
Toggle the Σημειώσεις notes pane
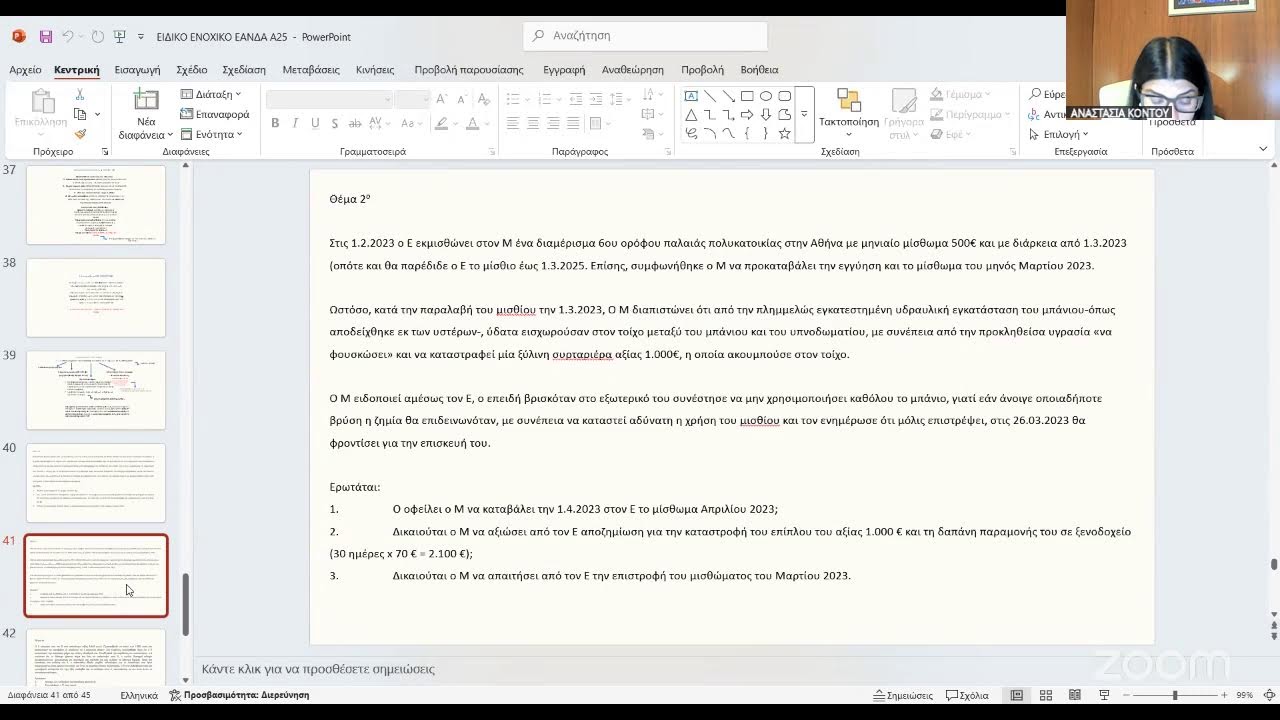click(903, 695)
